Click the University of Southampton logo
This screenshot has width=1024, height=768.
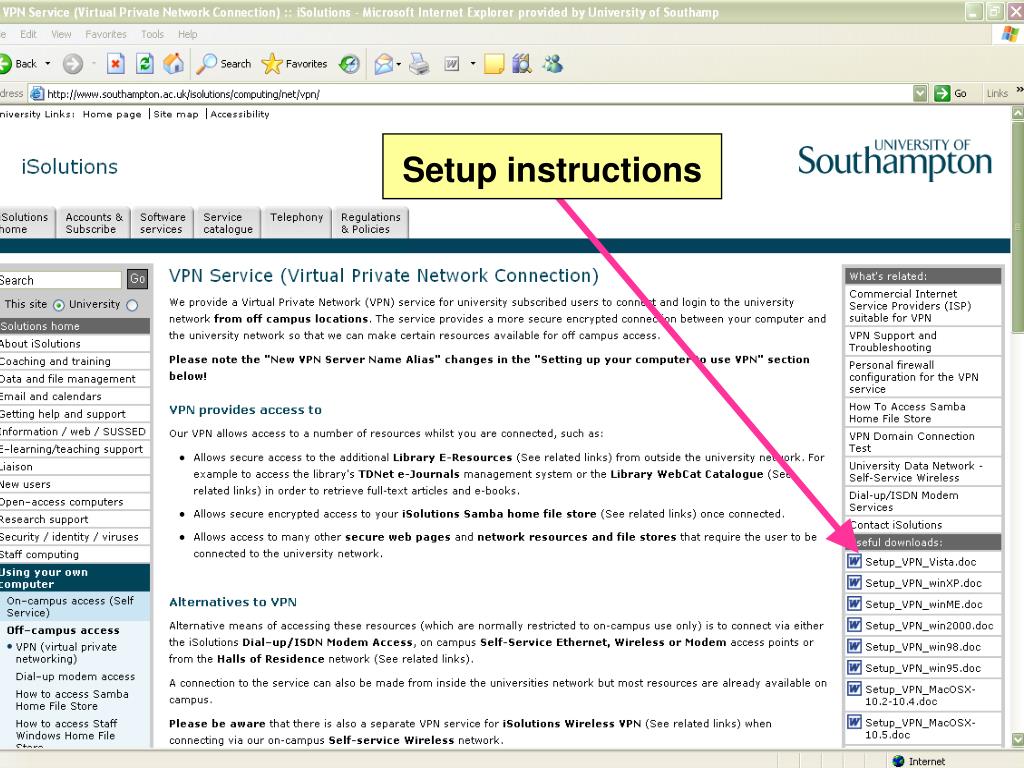pos(895,159)
